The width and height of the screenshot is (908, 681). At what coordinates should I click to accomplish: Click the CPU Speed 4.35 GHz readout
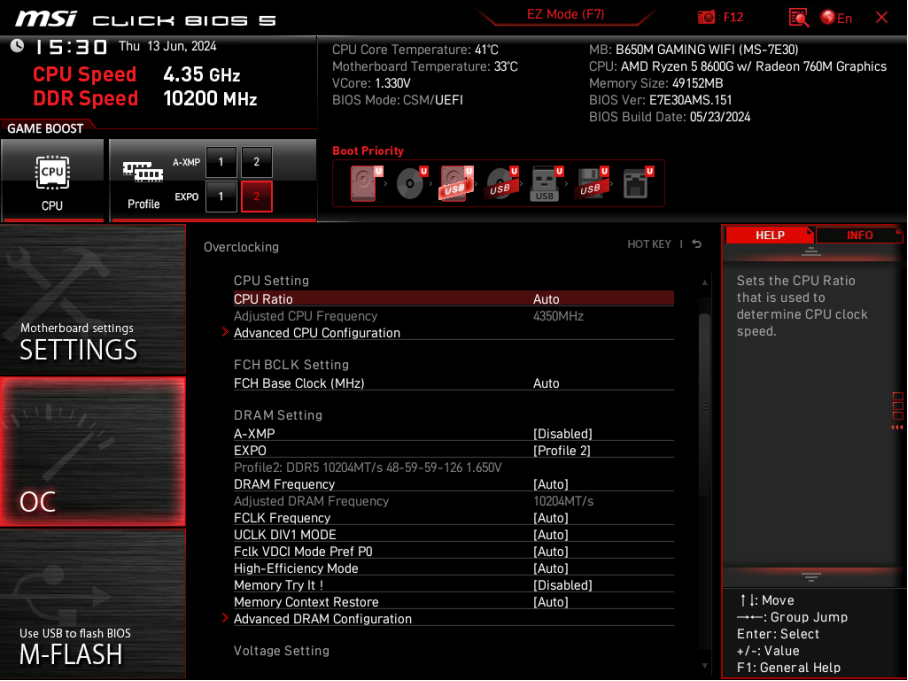click(136, 74)
